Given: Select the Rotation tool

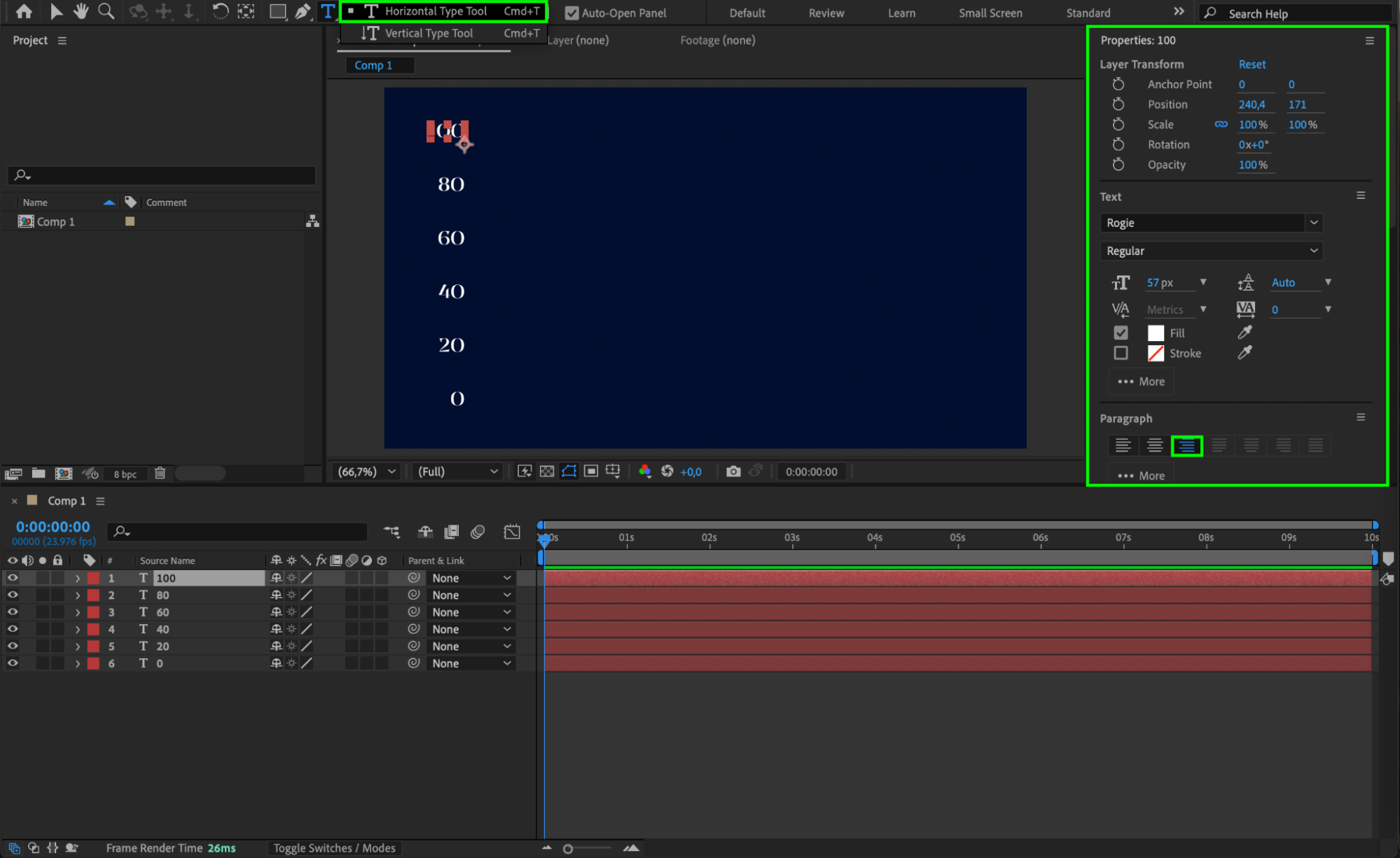Looking at the screenshot, I should click(220, 11).
